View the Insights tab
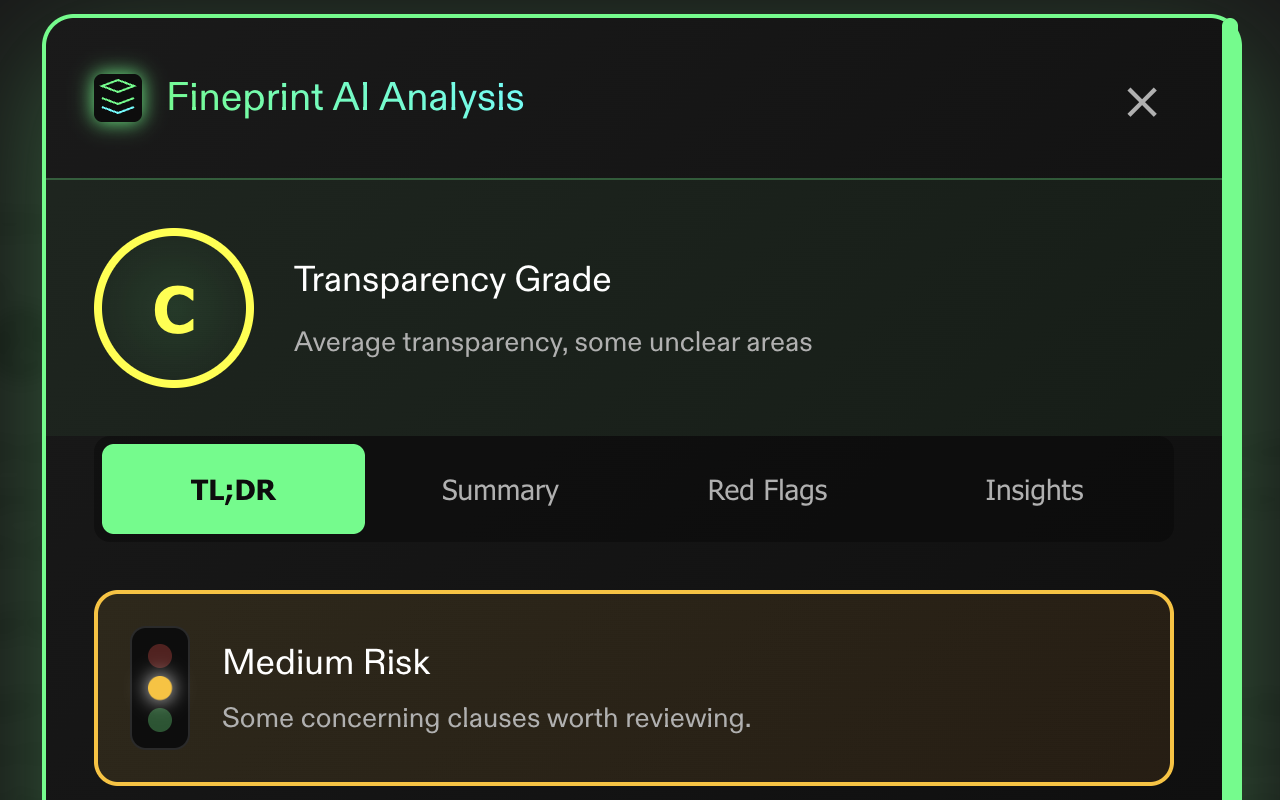 pos(1034,490)
